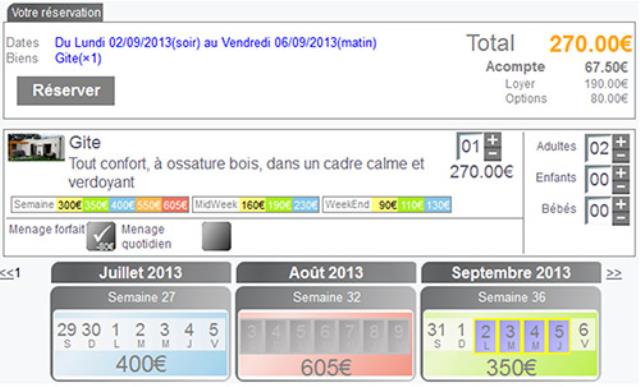Go to next months with >> link
Image resolution: width=640 pixels, height=387 pixels.
tap(614, 273)
